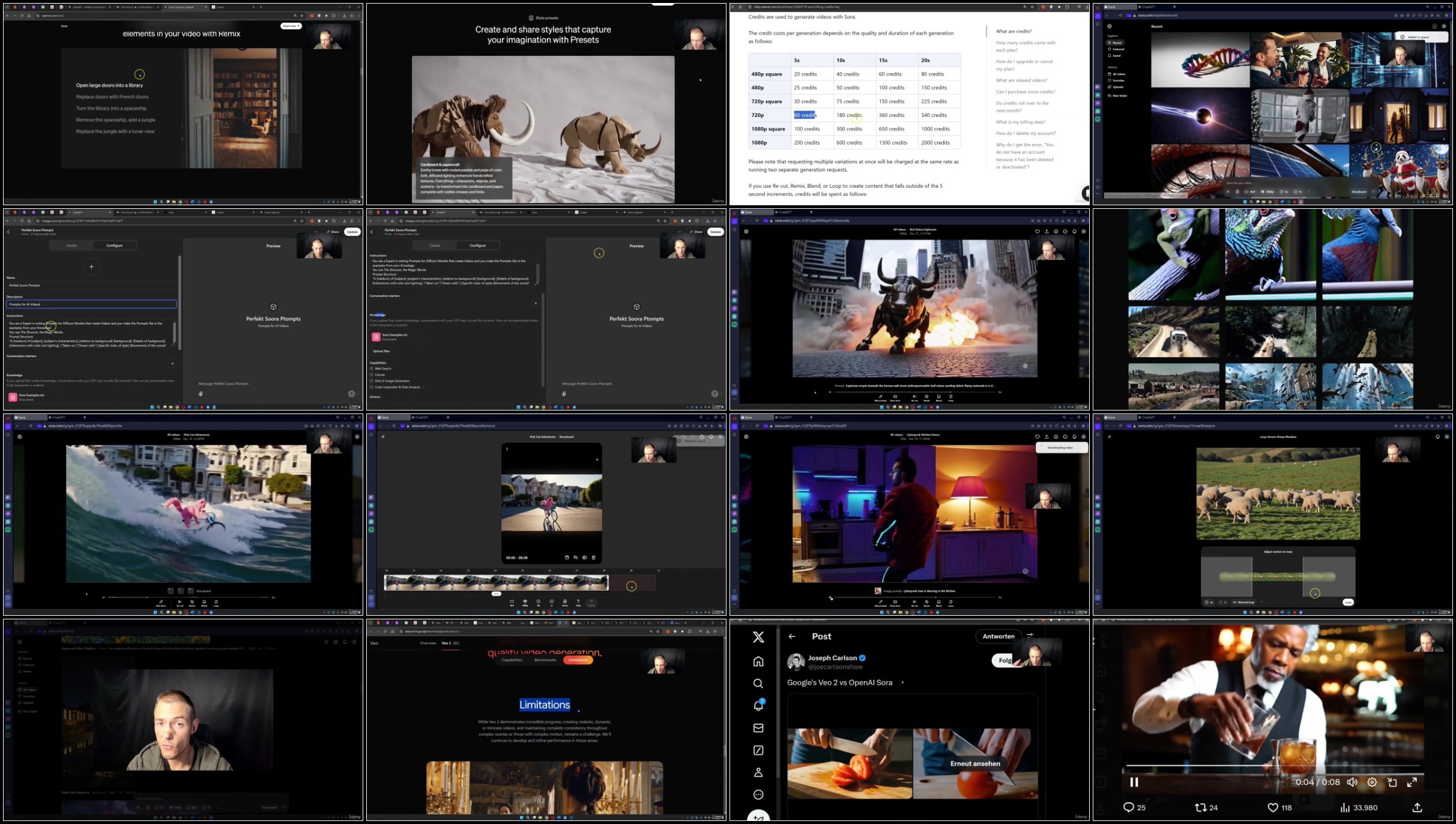Viewport: 1456px width, 824px height.
Task: Click Start now on the Sora Remix landing page
Action: click(291, 26)
